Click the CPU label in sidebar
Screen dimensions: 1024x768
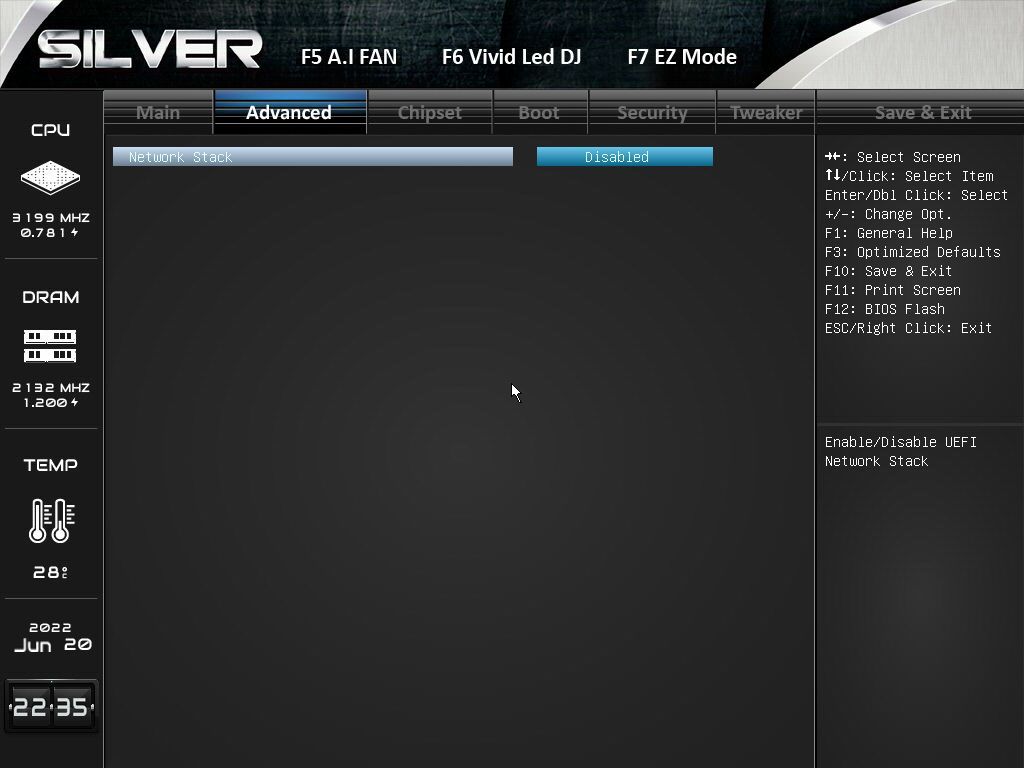tap(50, 130)
